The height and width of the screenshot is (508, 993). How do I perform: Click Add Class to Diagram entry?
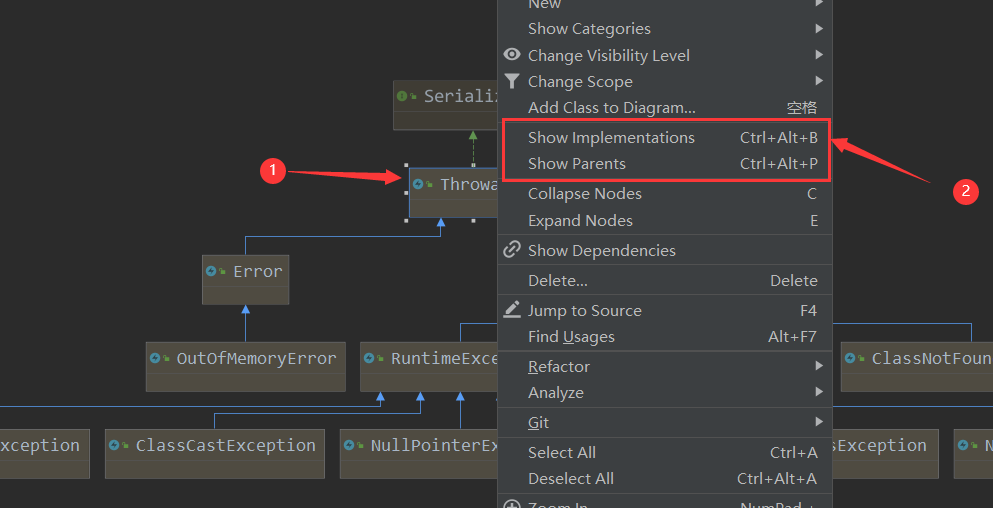(611, 108)
